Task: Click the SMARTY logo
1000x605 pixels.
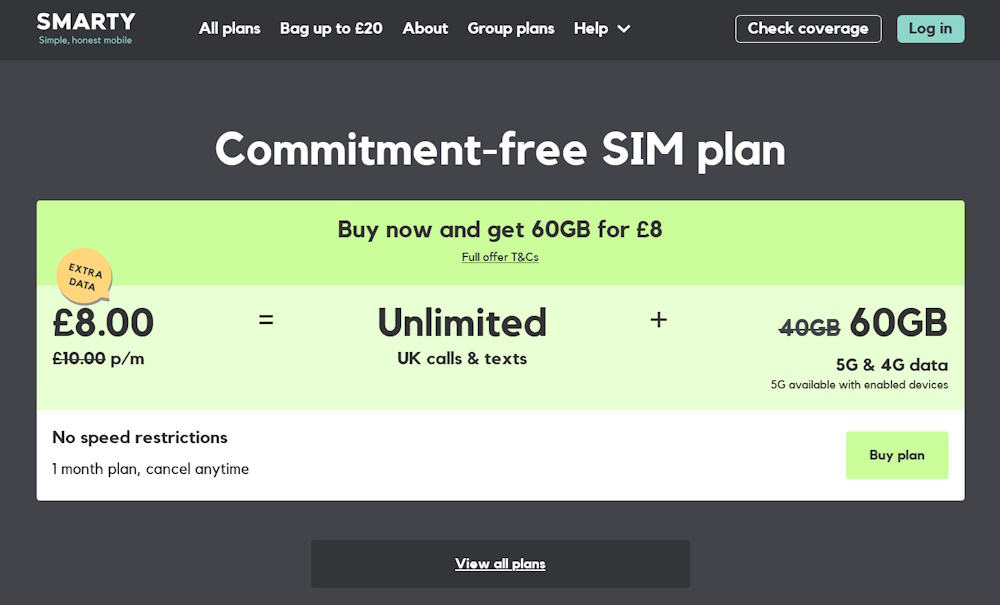Action: click(85, 29)
